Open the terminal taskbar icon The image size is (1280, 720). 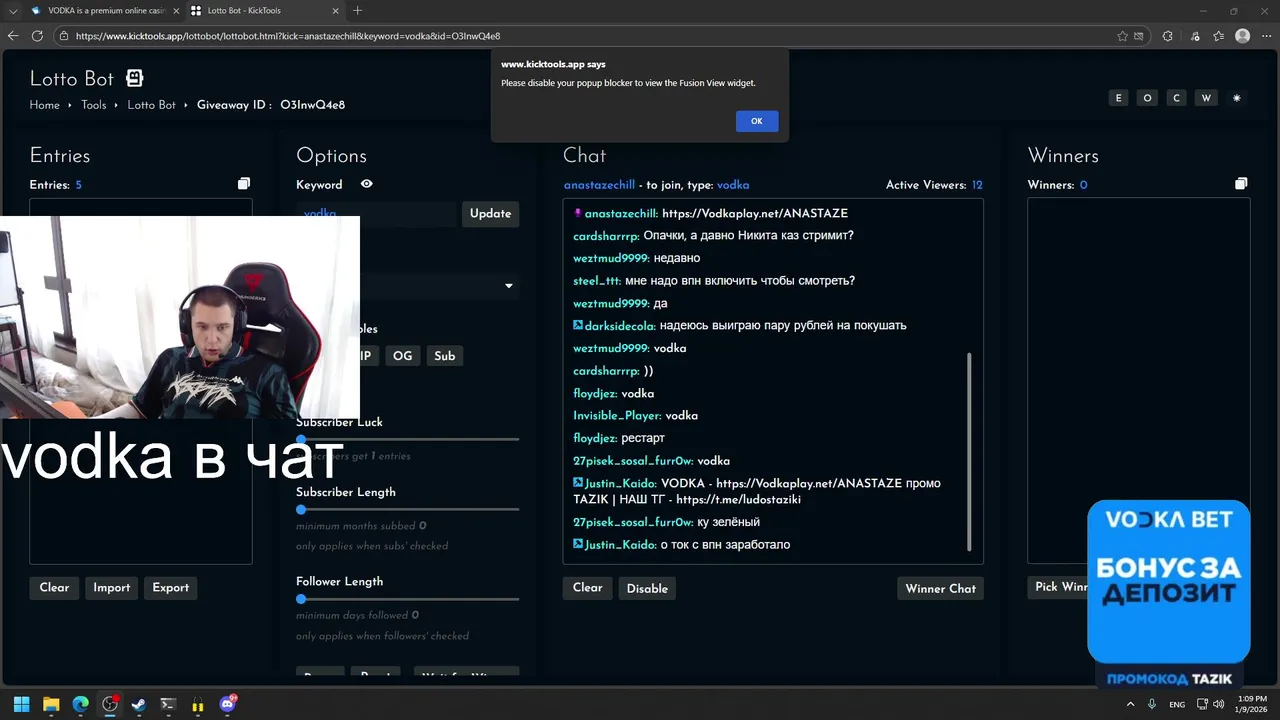point(168,704)
